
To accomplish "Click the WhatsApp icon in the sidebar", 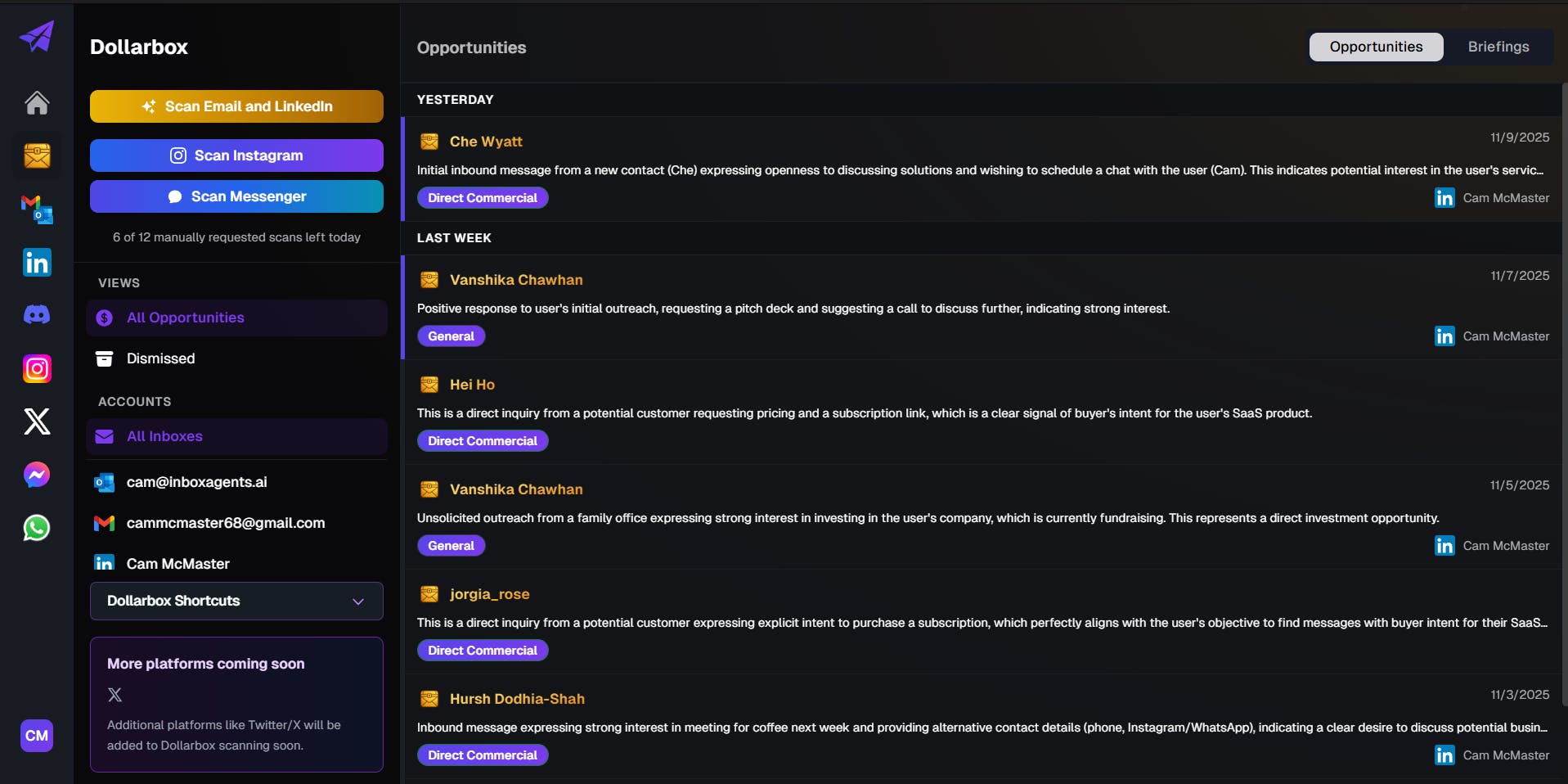I will 37,528.
